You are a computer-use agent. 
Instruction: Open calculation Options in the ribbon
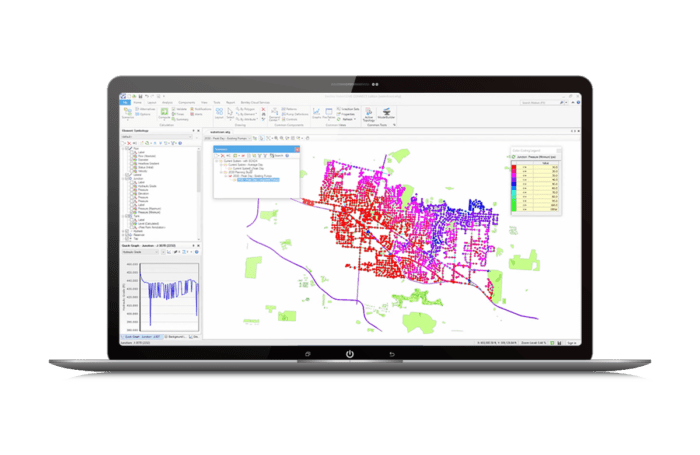click(x=142, y=114)
